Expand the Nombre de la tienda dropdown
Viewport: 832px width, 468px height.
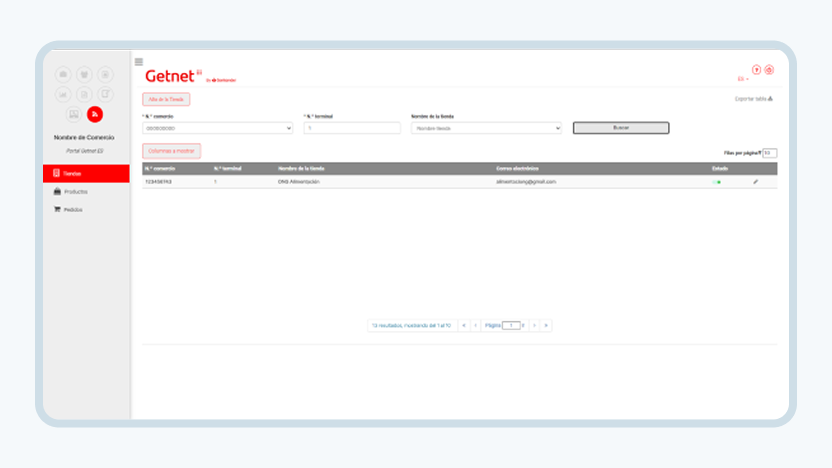tap(486, 128)
